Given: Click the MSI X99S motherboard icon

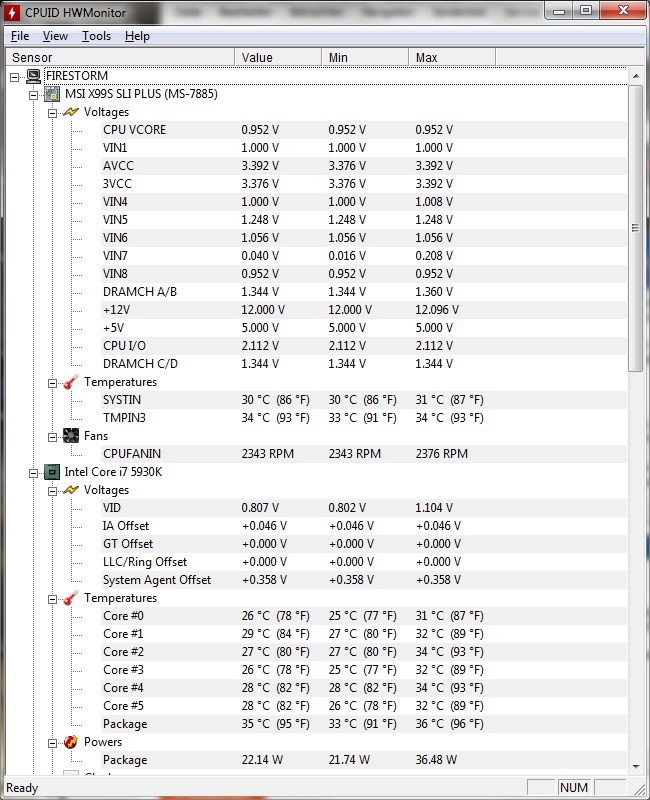Looking at the screenshot, I should point(52,94).
